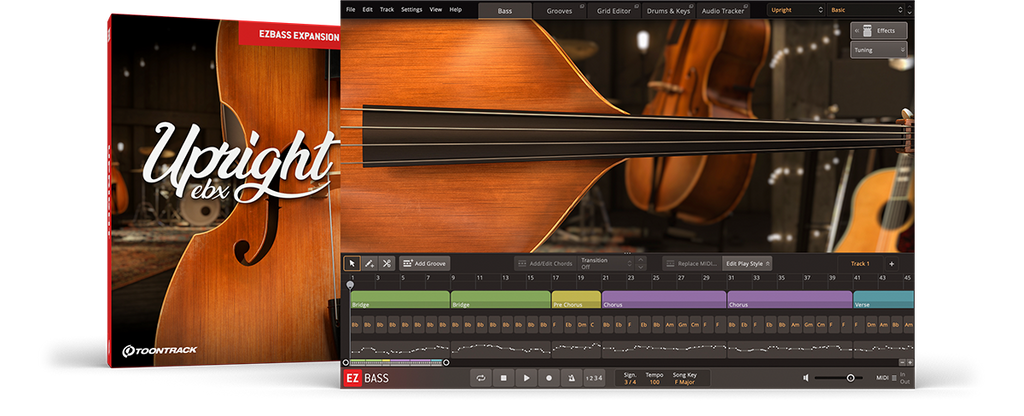This screenshot has height=416, width=1024.
Task: Click the Replace MIDI button
Action: (692, 264)
